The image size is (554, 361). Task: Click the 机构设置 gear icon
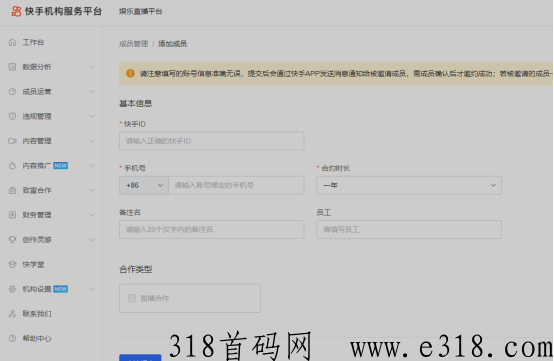click(x=12, y=289)
